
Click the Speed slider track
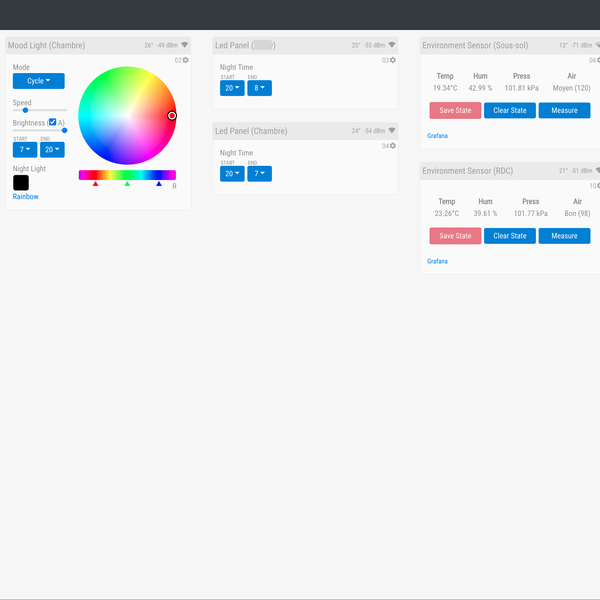(40, 110)
